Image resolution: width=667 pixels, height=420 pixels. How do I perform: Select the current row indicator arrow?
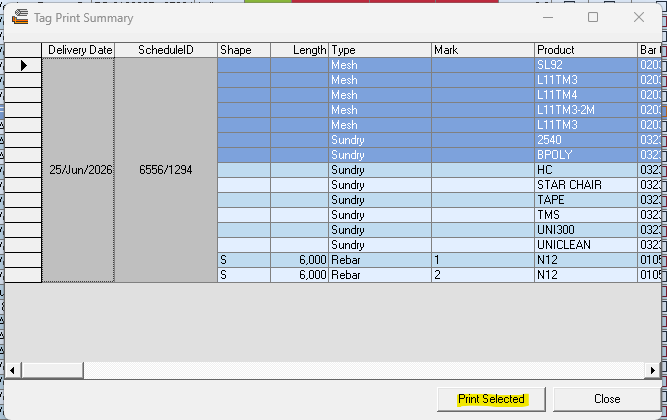[x=23, y=65]
